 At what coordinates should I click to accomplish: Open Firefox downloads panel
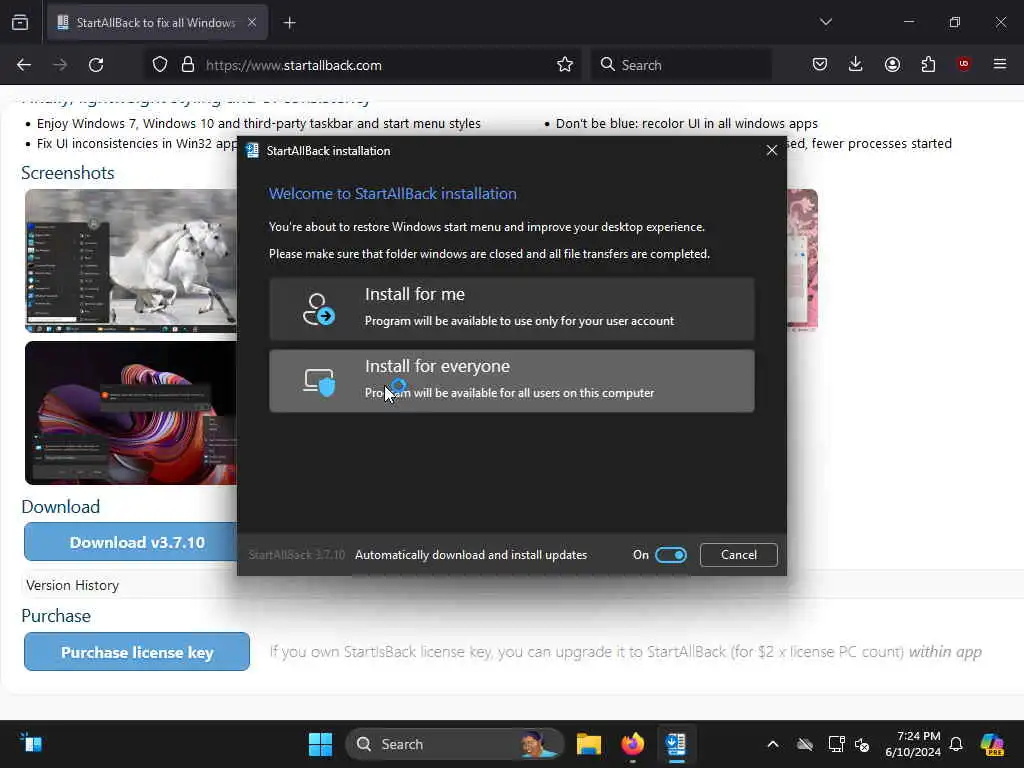[856, 65]
